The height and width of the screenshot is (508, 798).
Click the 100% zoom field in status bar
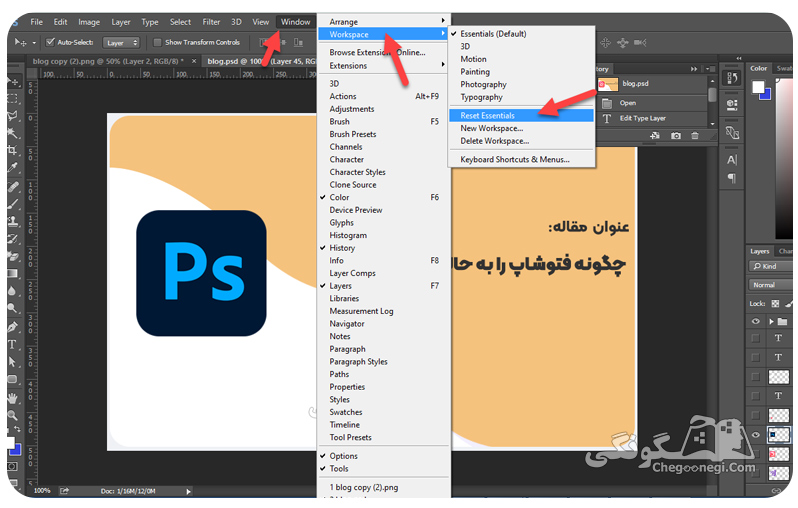click(x=43, y=491)
